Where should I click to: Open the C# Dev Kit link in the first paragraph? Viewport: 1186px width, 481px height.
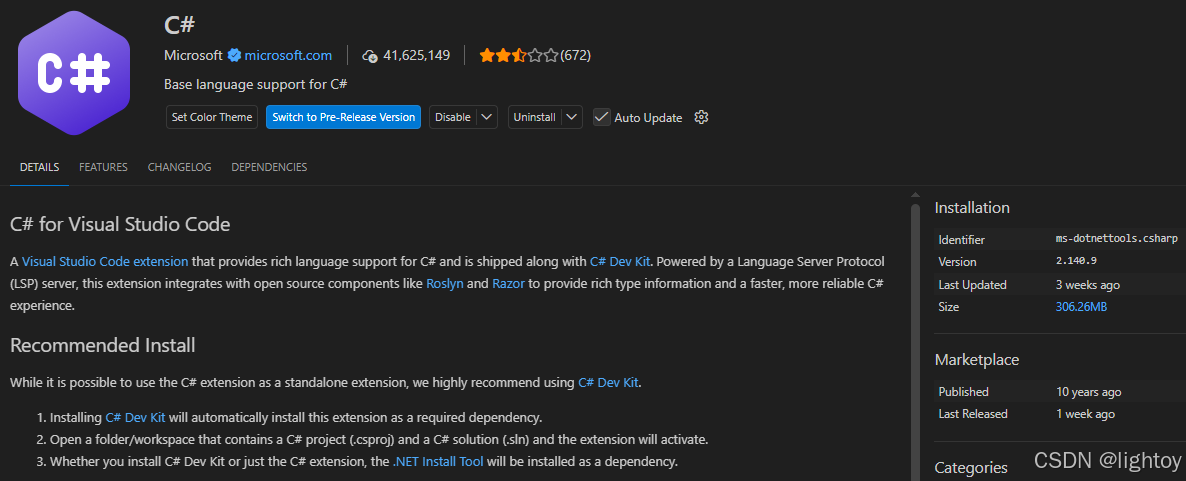tap(620, 262)
